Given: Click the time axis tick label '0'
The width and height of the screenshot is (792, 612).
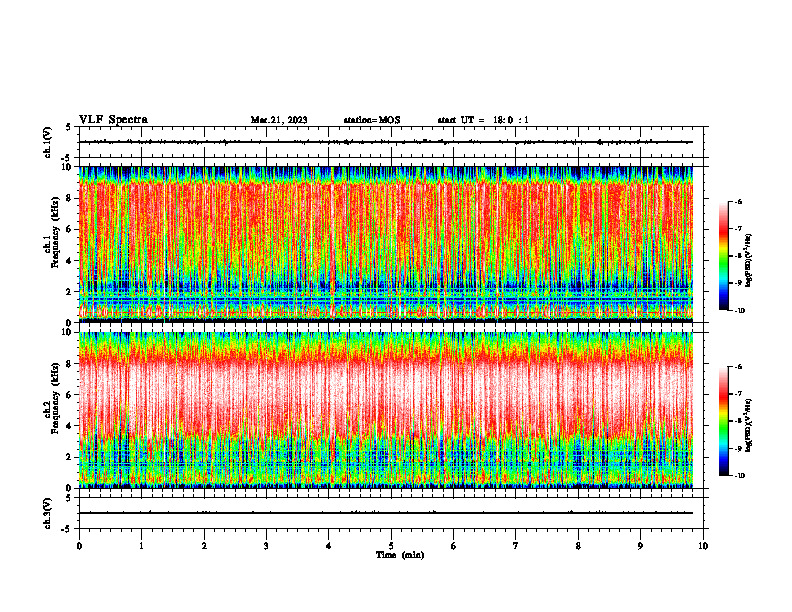Looking at the screenshot, I should 79,546.
